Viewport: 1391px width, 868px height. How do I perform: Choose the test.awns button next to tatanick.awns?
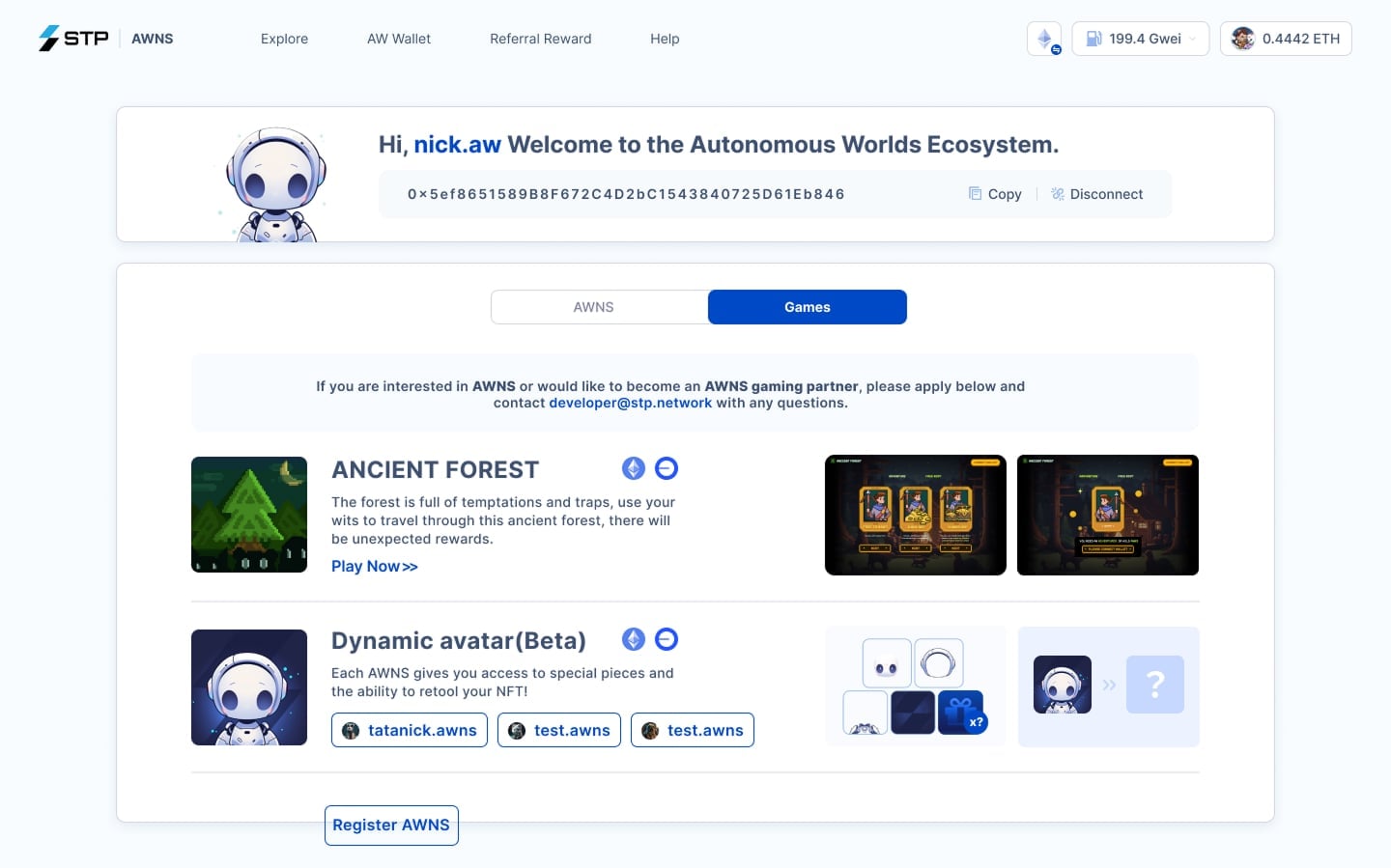pyautogui.click(x=559, y=730)
